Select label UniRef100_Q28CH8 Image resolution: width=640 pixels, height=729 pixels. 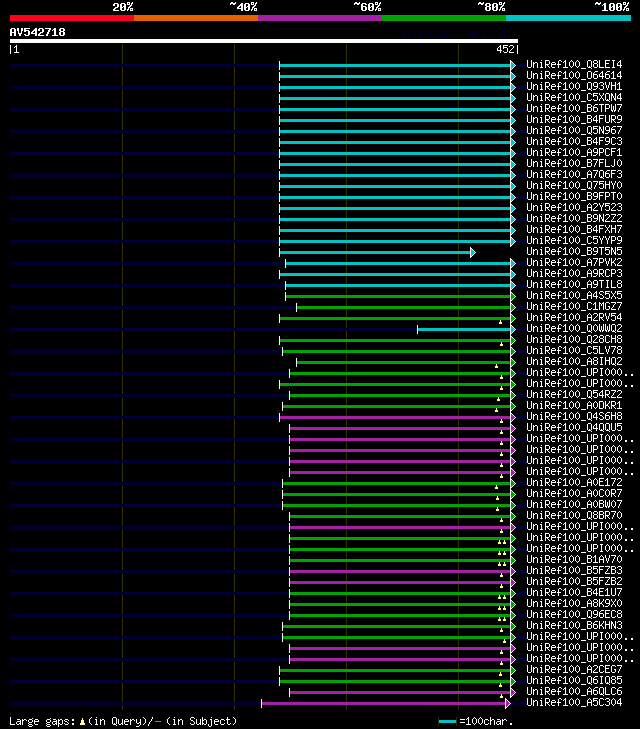(x=574, y=339)
